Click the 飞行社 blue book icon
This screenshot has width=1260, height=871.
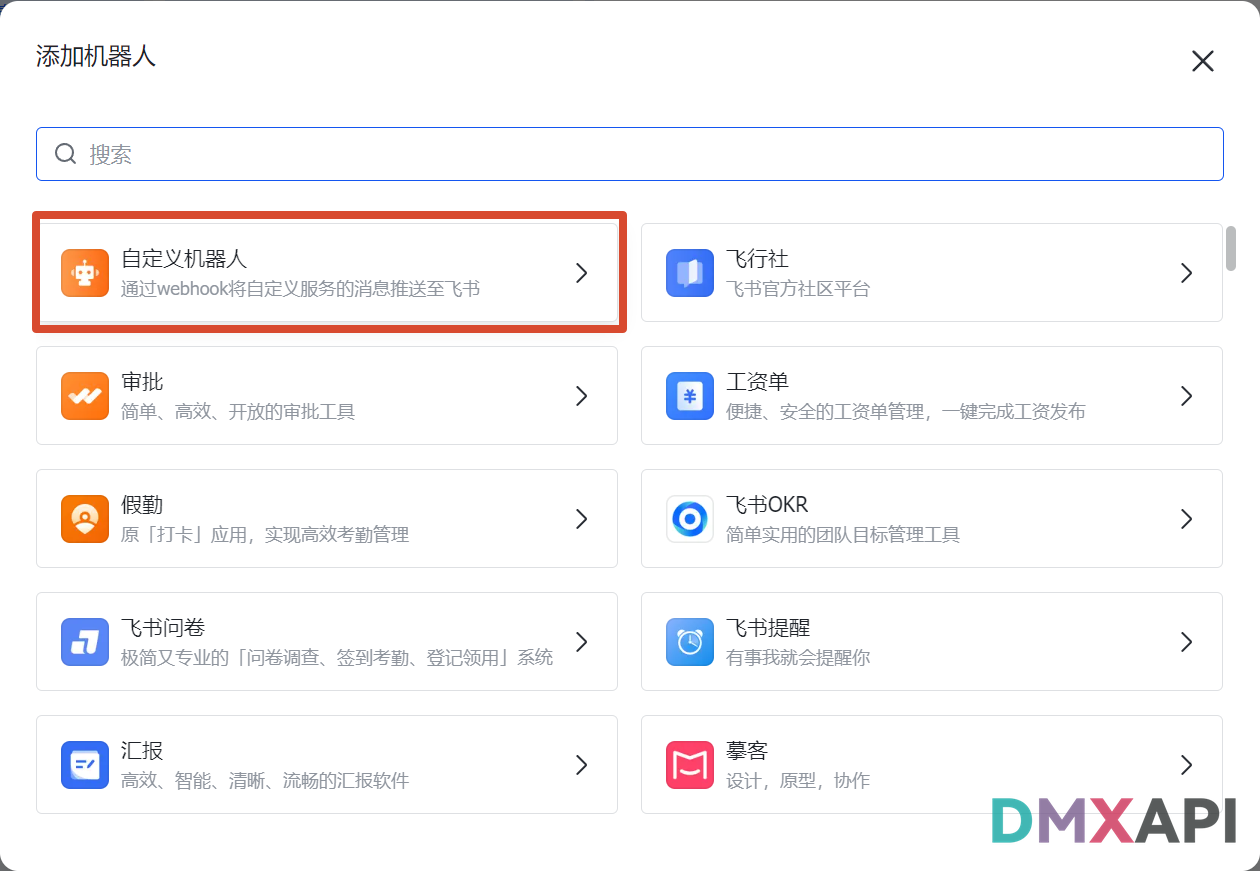point(690,273)
